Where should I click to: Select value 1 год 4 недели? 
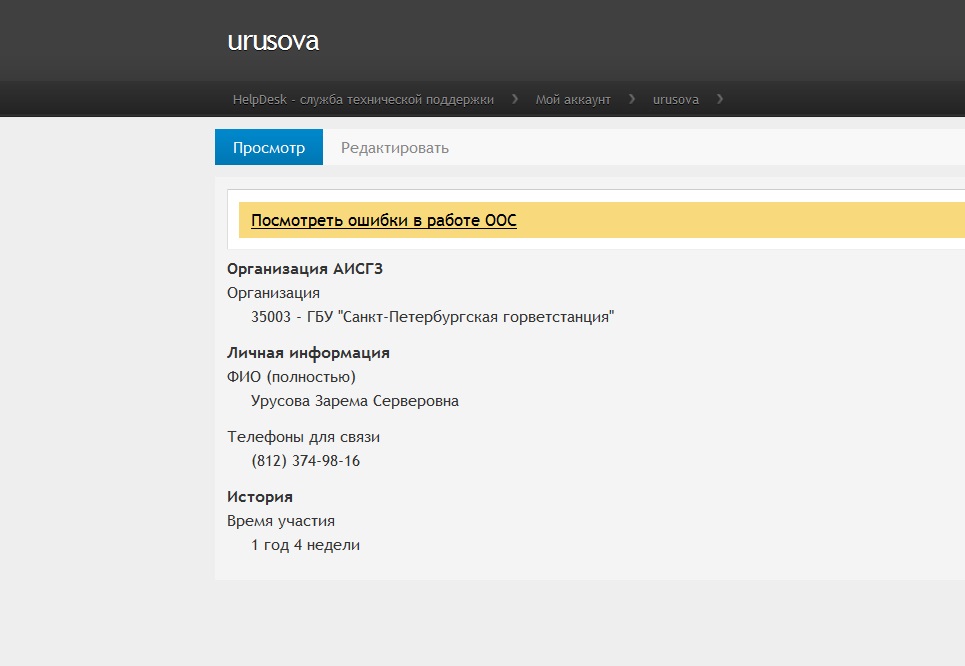[305, 545]
